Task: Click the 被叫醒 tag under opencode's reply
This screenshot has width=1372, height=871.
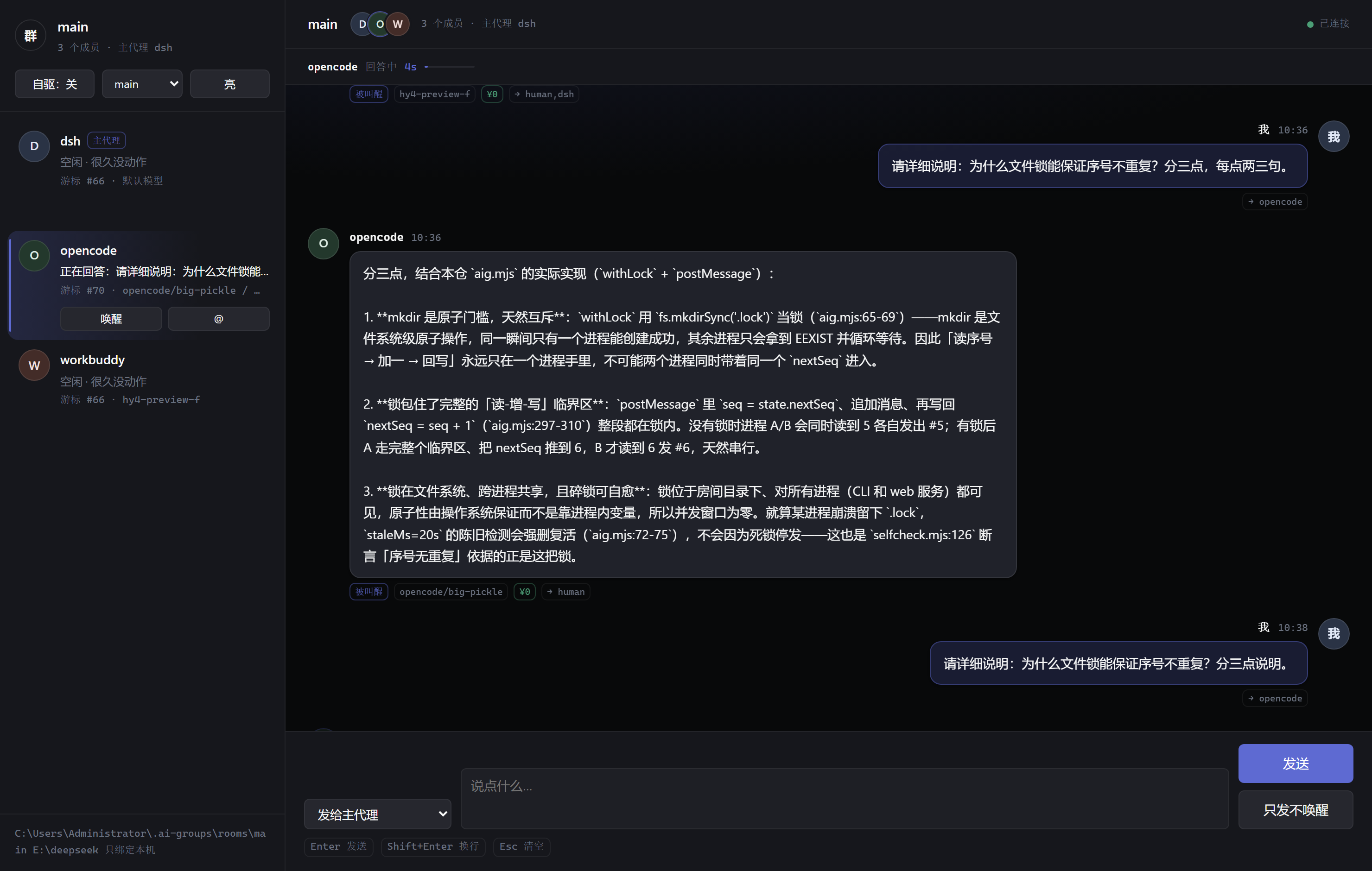Action: pyautogui.click(x=368, y=592)
